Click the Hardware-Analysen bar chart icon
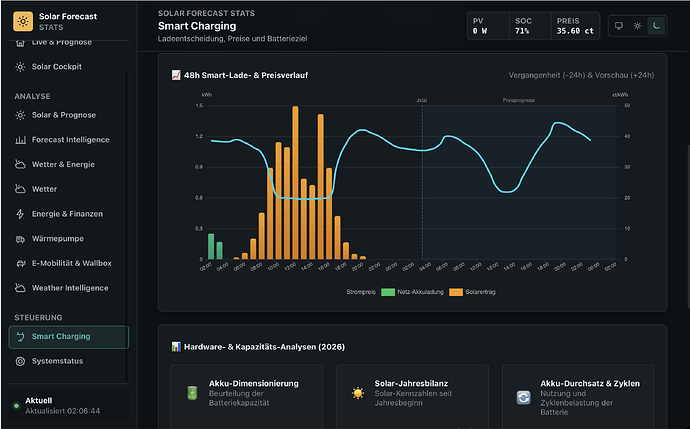690x429 pixels. [176, 347]
